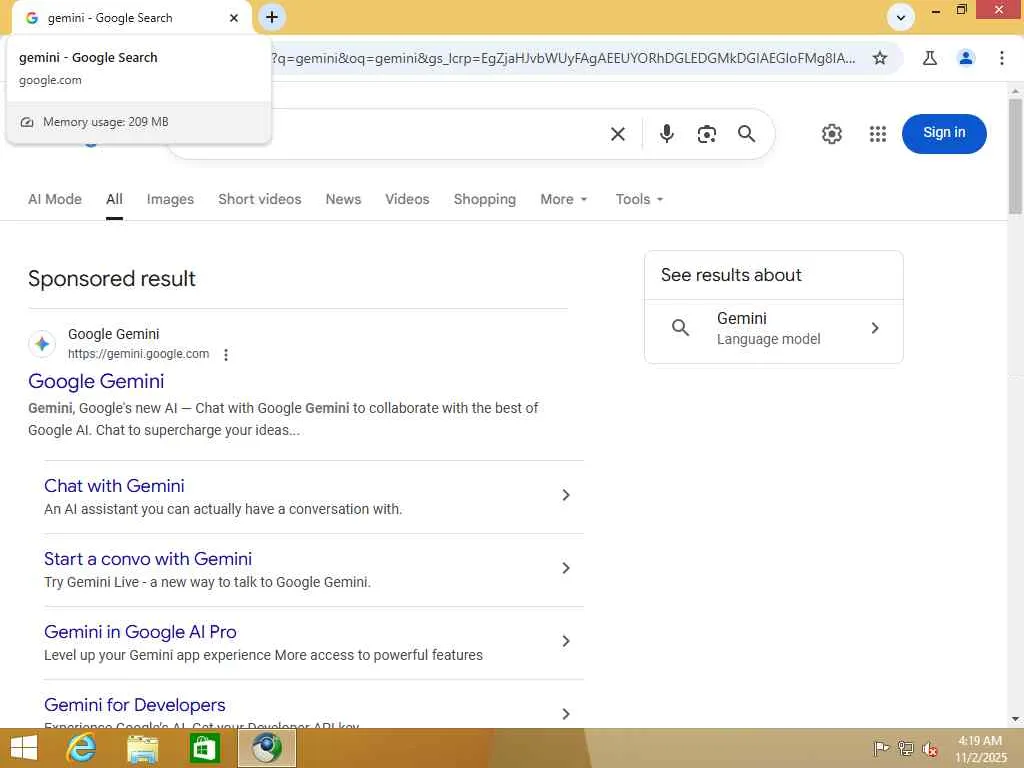Click magnifier icon in See results about
This screenshot has height=768, width=1024.
(680, 328)
